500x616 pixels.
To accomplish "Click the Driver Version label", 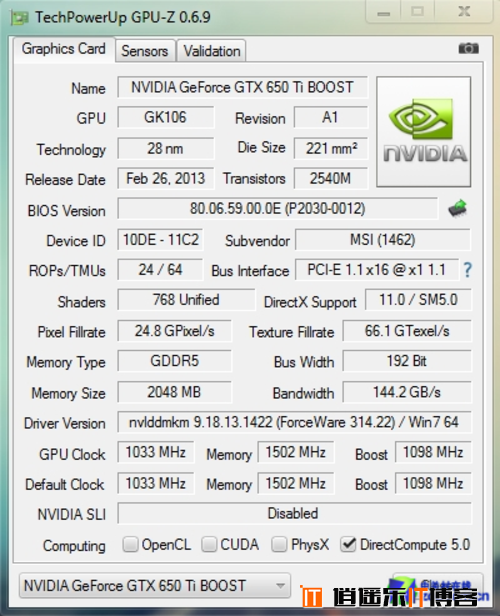I will coord(65,424).
